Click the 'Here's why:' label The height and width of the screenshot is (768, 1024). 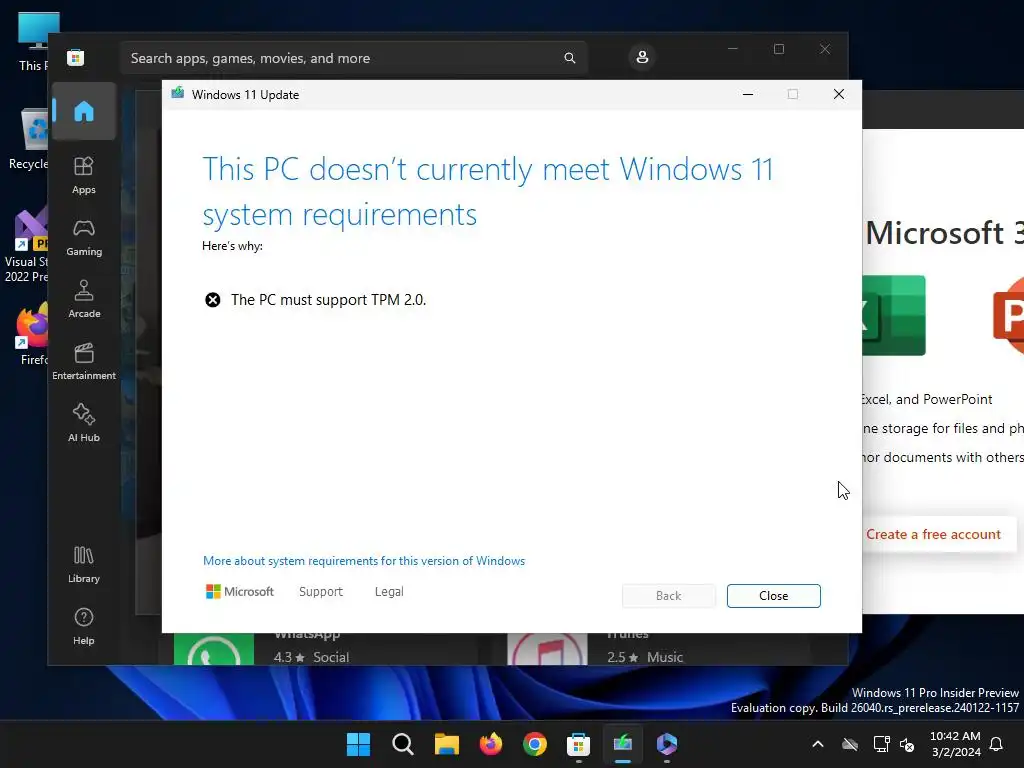(232, 246)
